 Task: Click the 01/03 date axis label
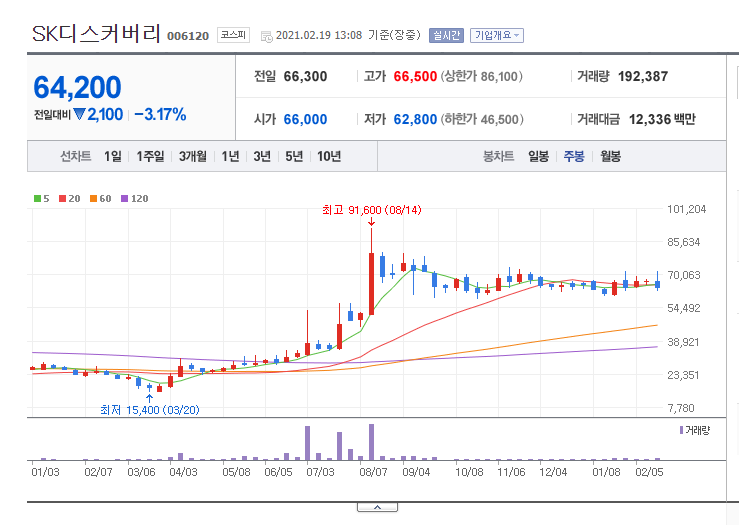pyautogui.click(x=46, y=472)
